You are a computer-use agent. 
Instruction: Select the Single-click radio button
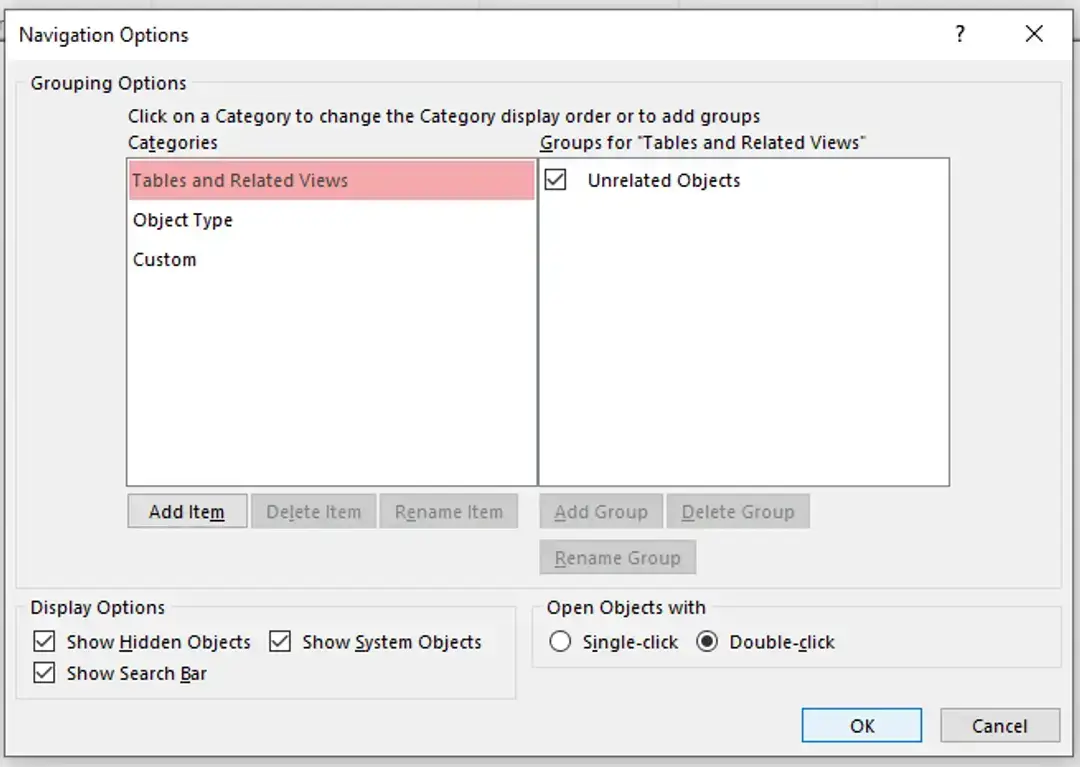coord(560,642)
